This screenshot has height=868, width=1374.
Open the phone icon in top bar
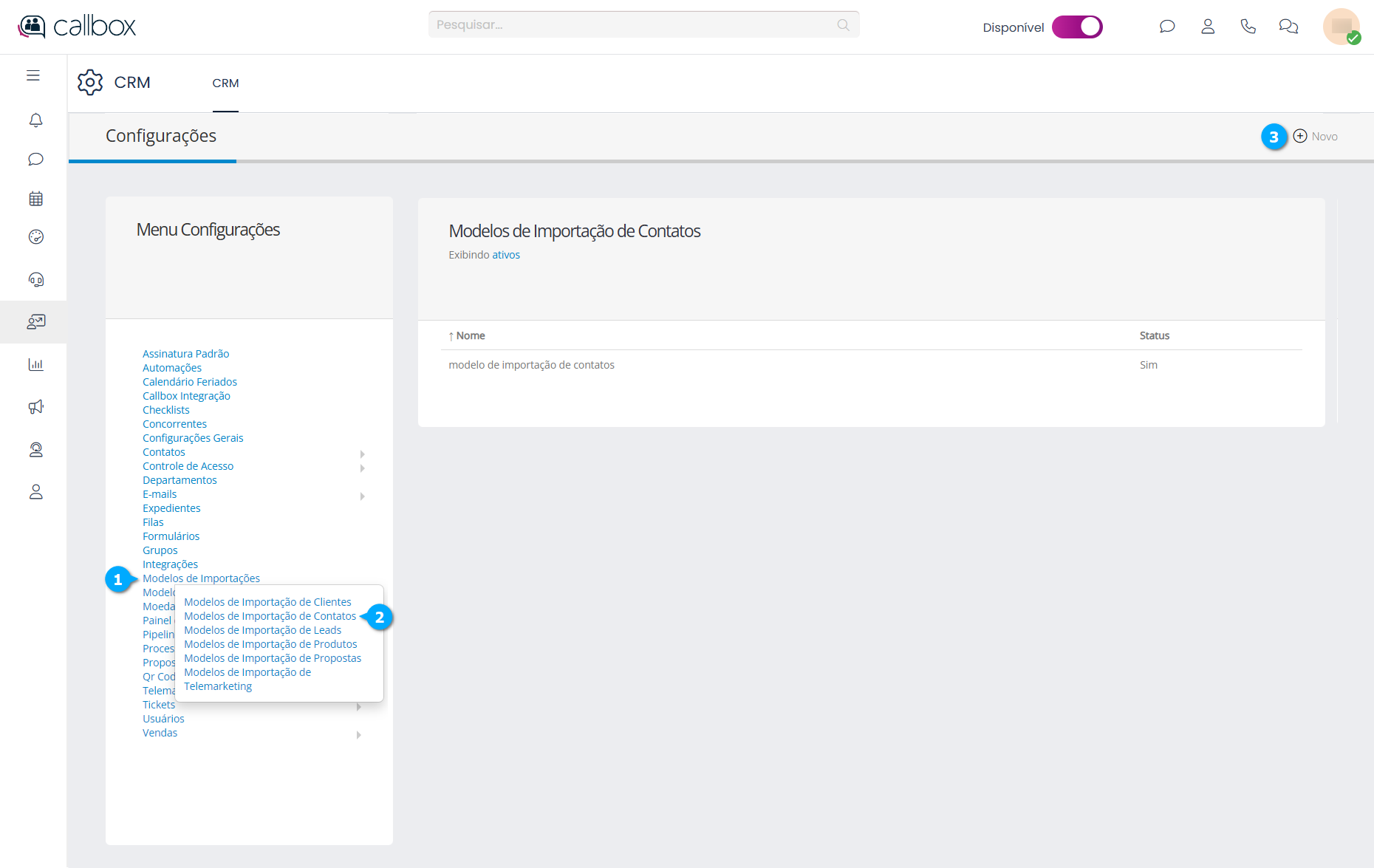[x=1248, y=27]
